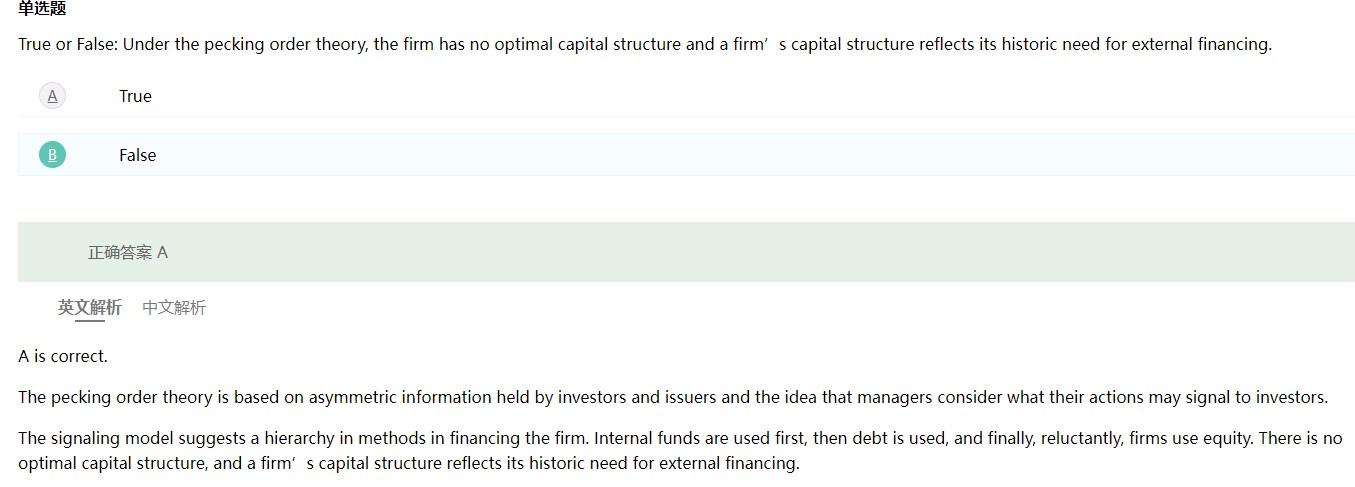
Task: Select the teal circle for option B
Action: pos(52,155)
